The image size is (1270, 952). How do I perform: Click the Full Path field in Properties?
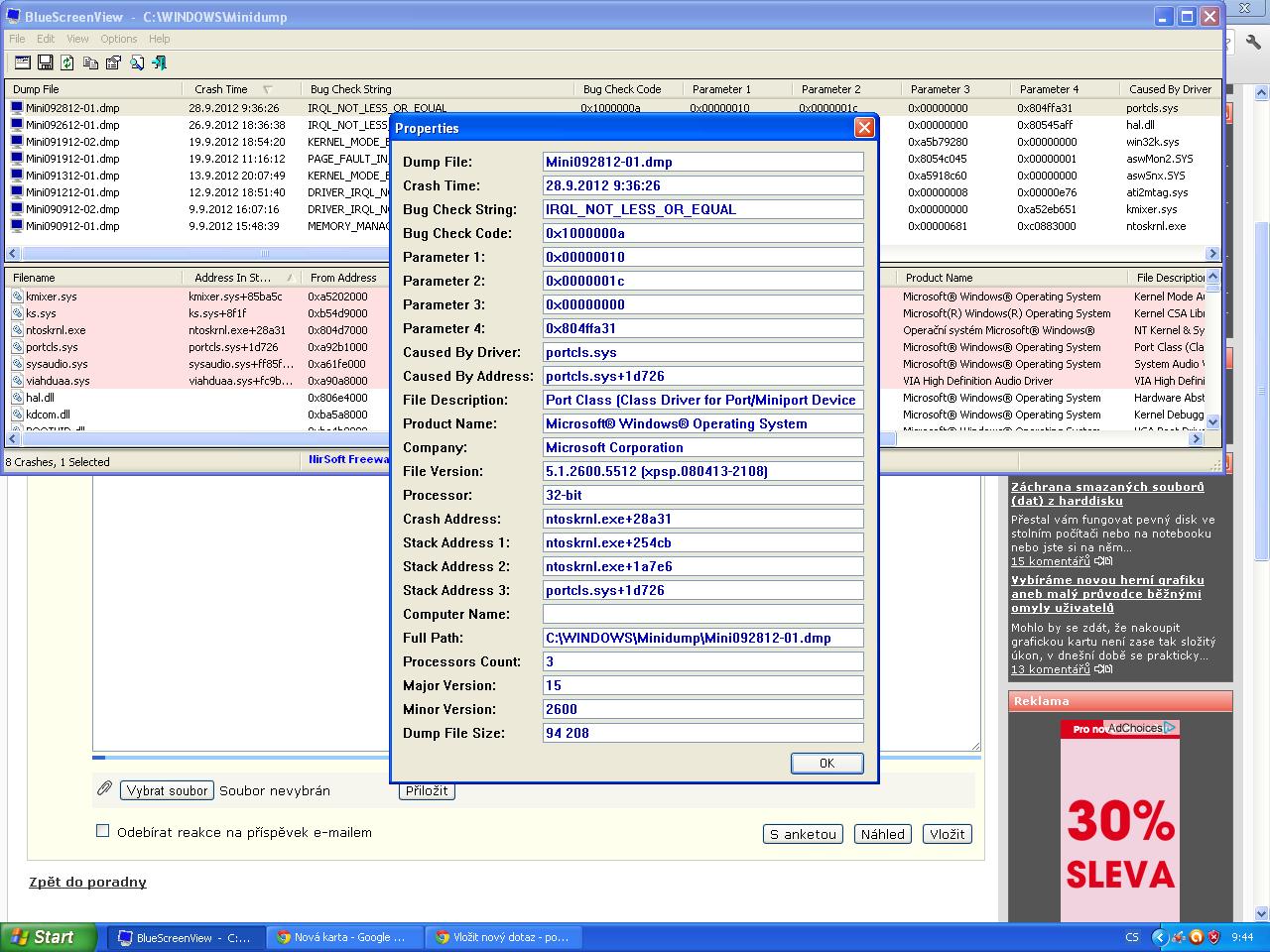tap(702, 638)
